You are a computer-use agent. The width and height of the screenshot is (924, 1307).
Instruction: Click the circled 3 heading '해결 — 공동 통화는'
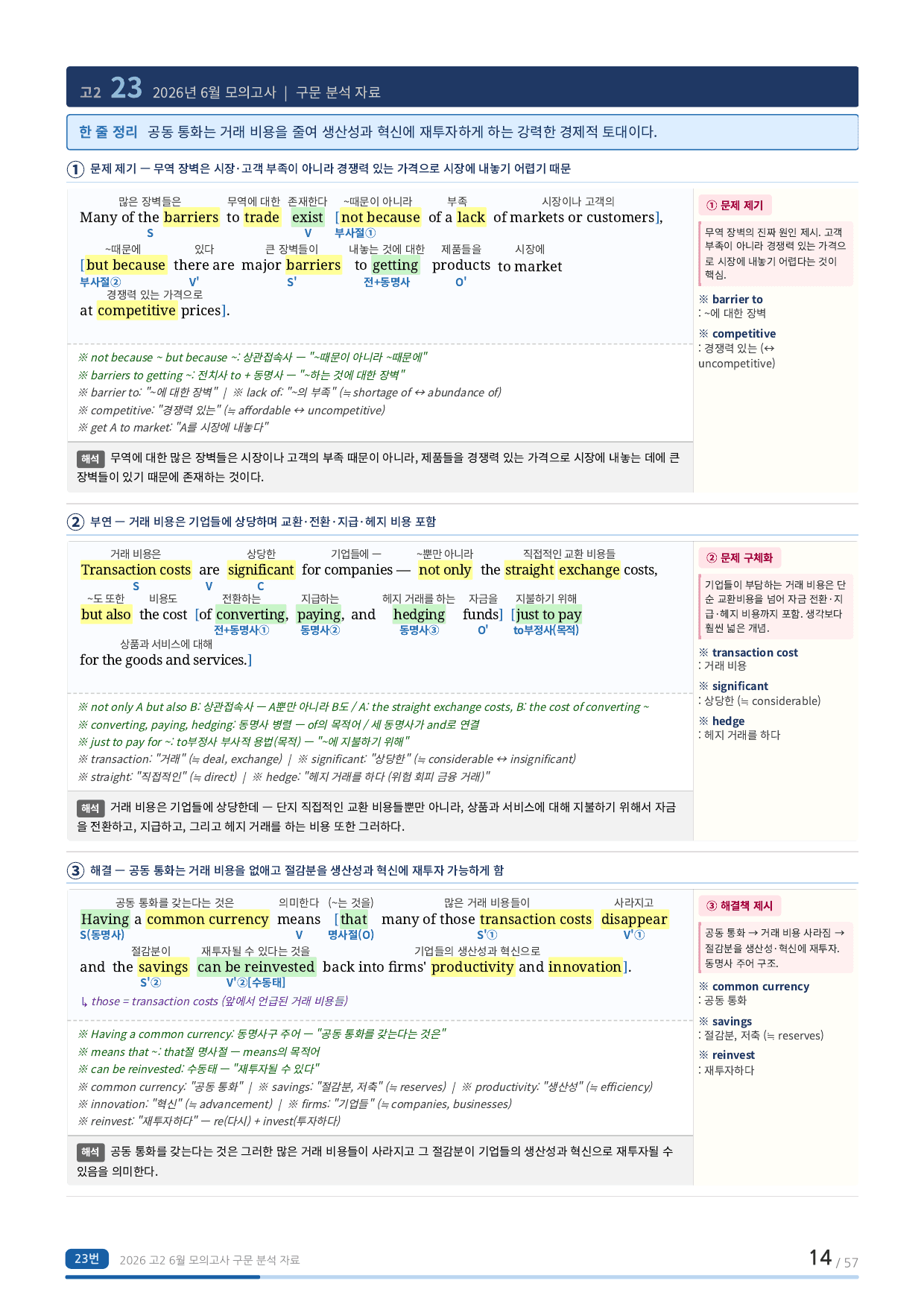tap(285, 870)
